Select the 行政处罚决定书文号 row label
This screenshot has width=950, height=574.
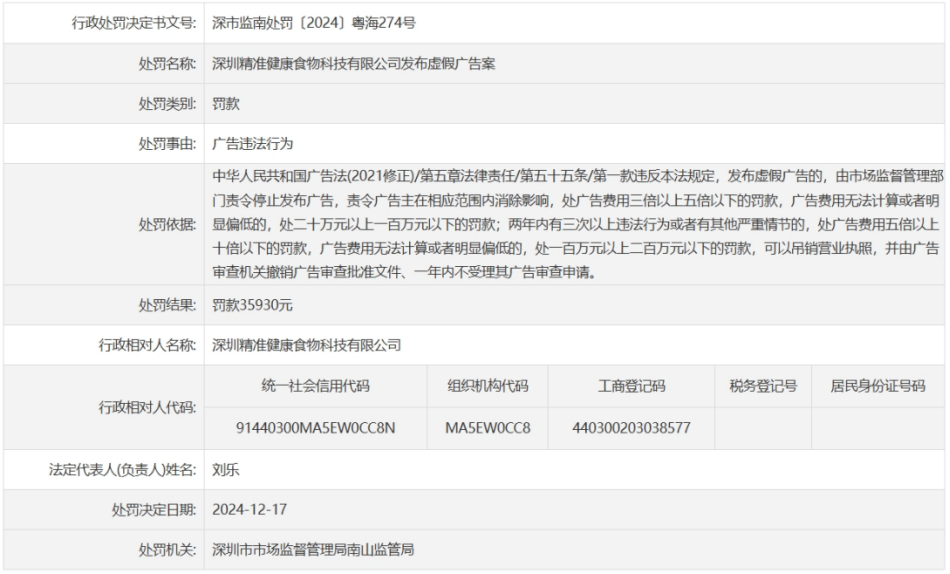click(134, 22)
